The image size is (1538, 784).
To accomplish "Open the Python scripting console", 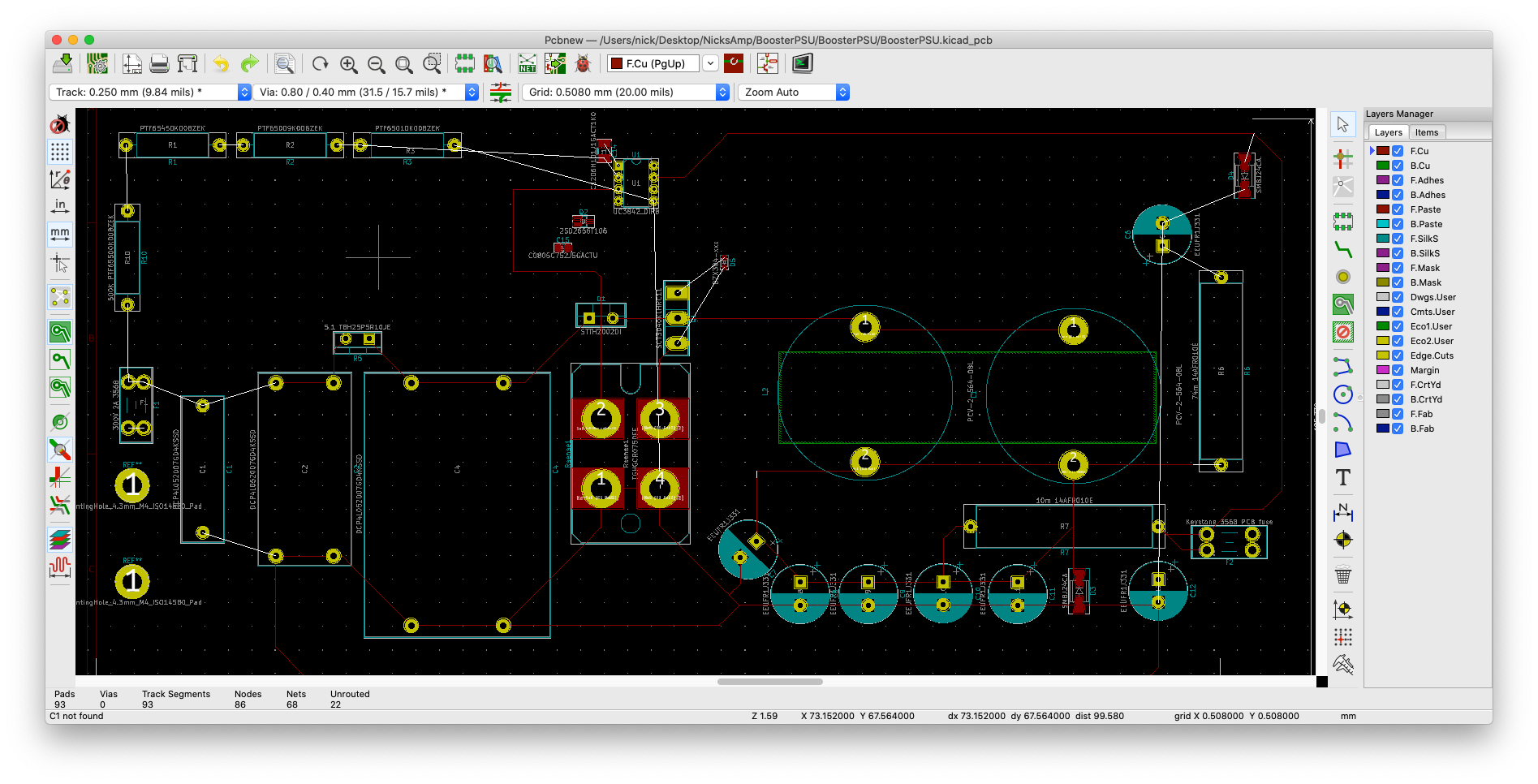I will (x=803, y=63).
